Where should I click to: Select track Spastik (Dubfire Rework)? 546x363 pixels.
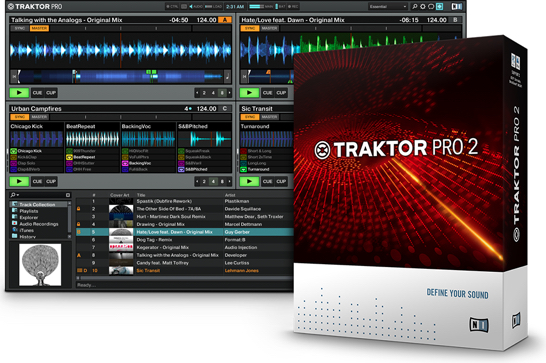tap(164, 201)
